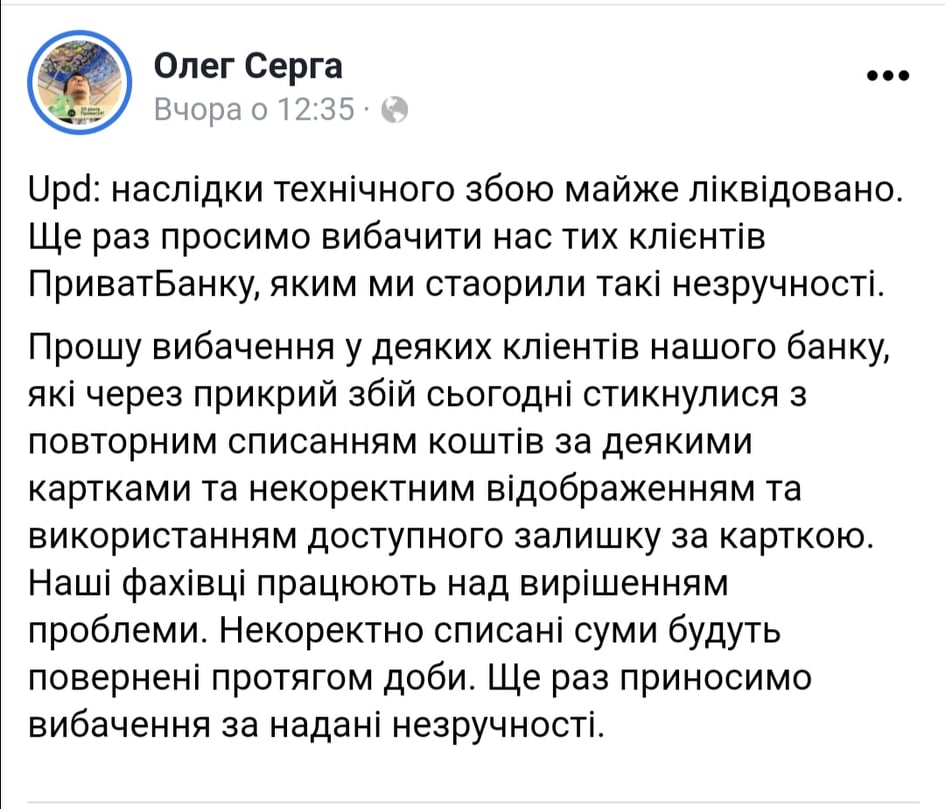Click the final words надані незручності

click(x=435, y=726)
